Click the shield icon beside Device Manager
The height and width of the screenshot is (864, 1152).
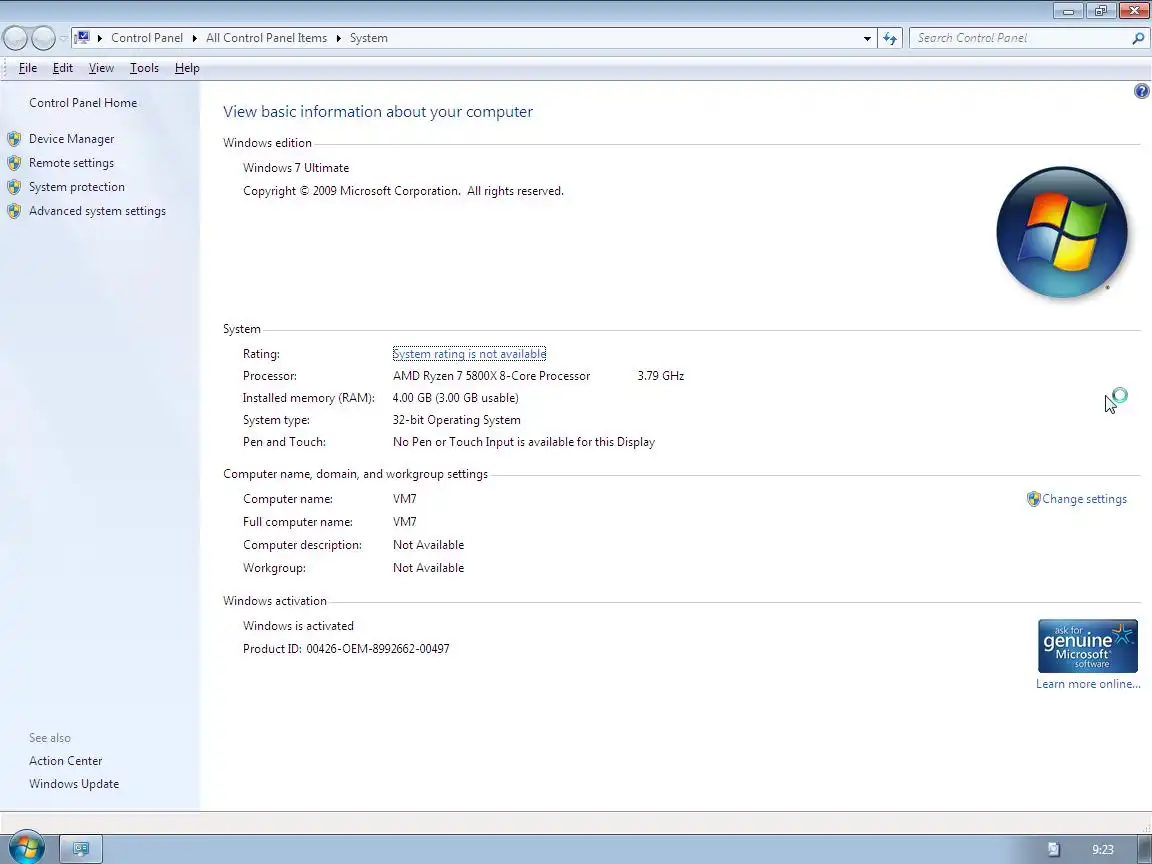pyautogui.click(x=14, y=139)
